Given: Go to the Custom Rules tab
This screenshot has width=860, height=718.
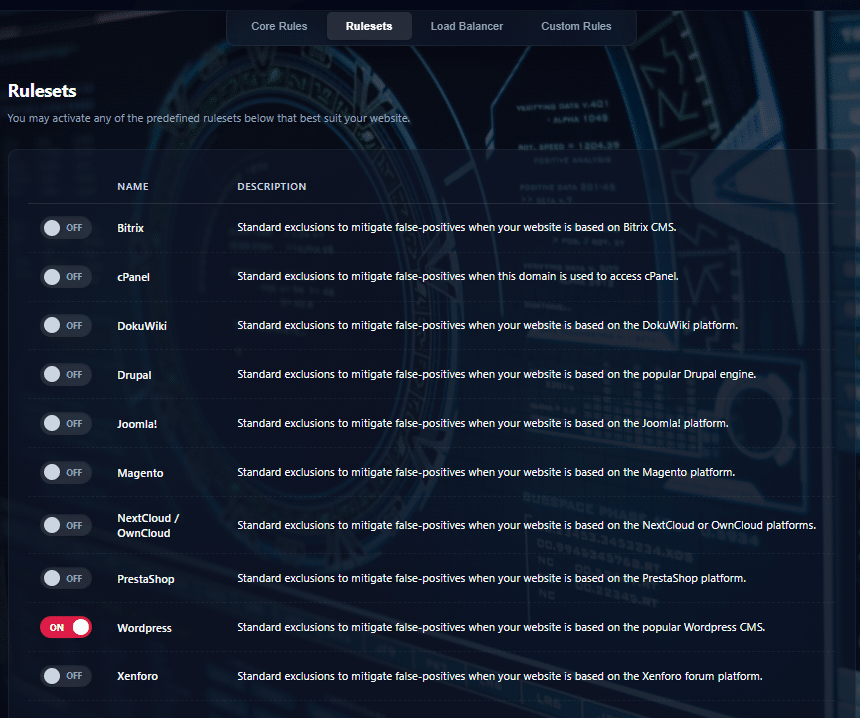Looking at the screenshot, I should 576,26.
